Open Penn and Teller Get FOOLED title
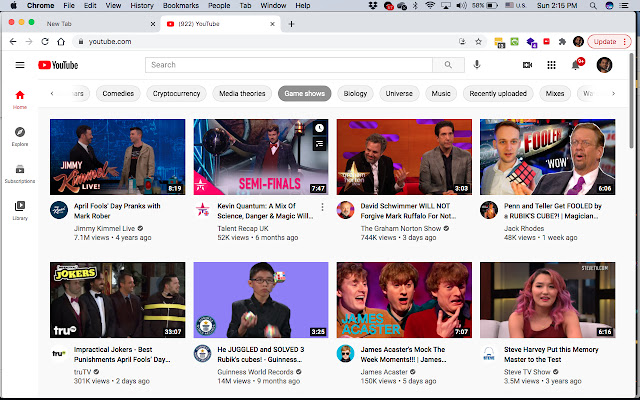The image size is (640, 400). point(553,211)
